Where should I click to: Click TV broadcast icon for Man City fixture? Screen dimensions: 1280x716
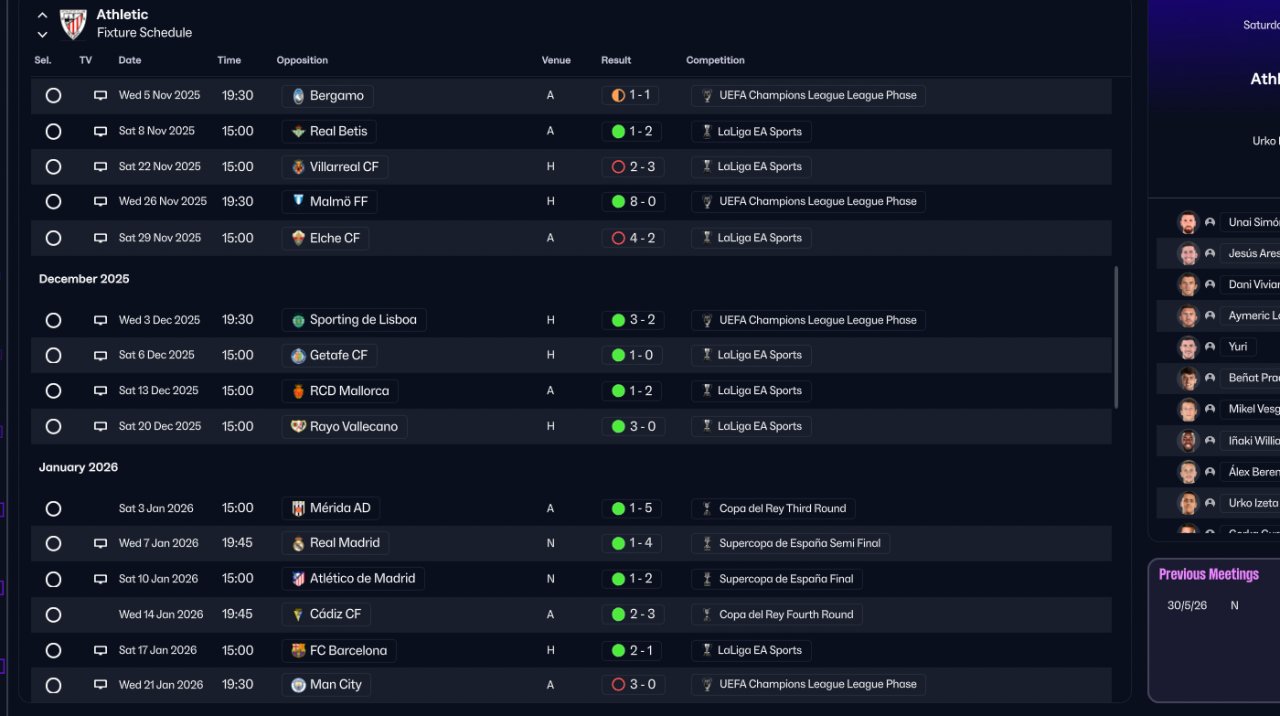(x=100, y=685)
